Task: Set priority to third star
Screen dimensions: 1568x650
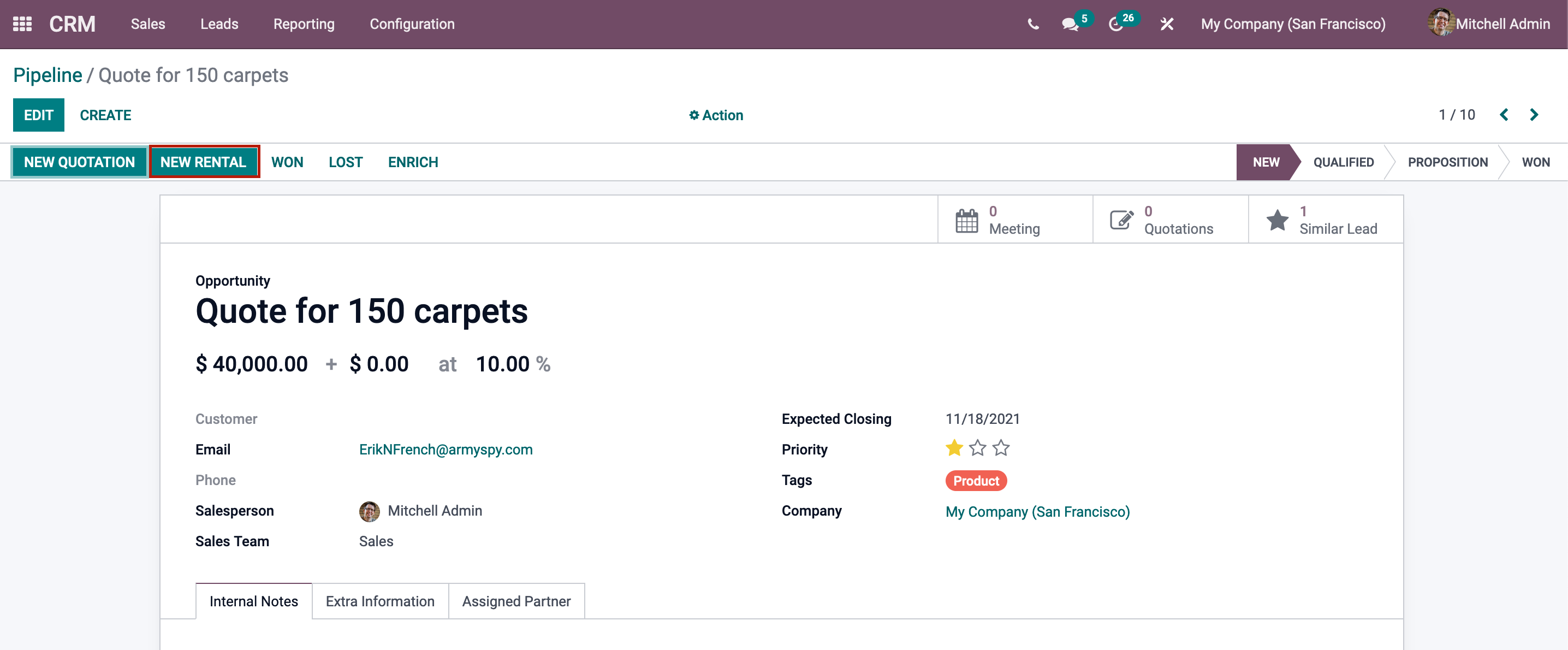Action: [1001, 448]
